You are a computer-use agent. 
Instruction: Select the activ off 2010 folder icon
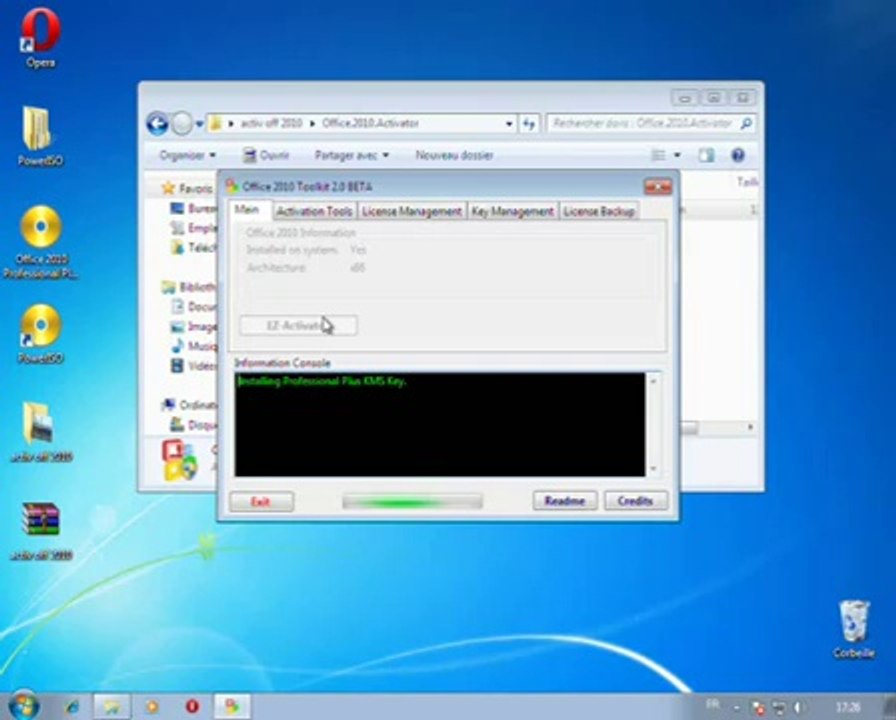pyautogui.click(x=40, y=432)
